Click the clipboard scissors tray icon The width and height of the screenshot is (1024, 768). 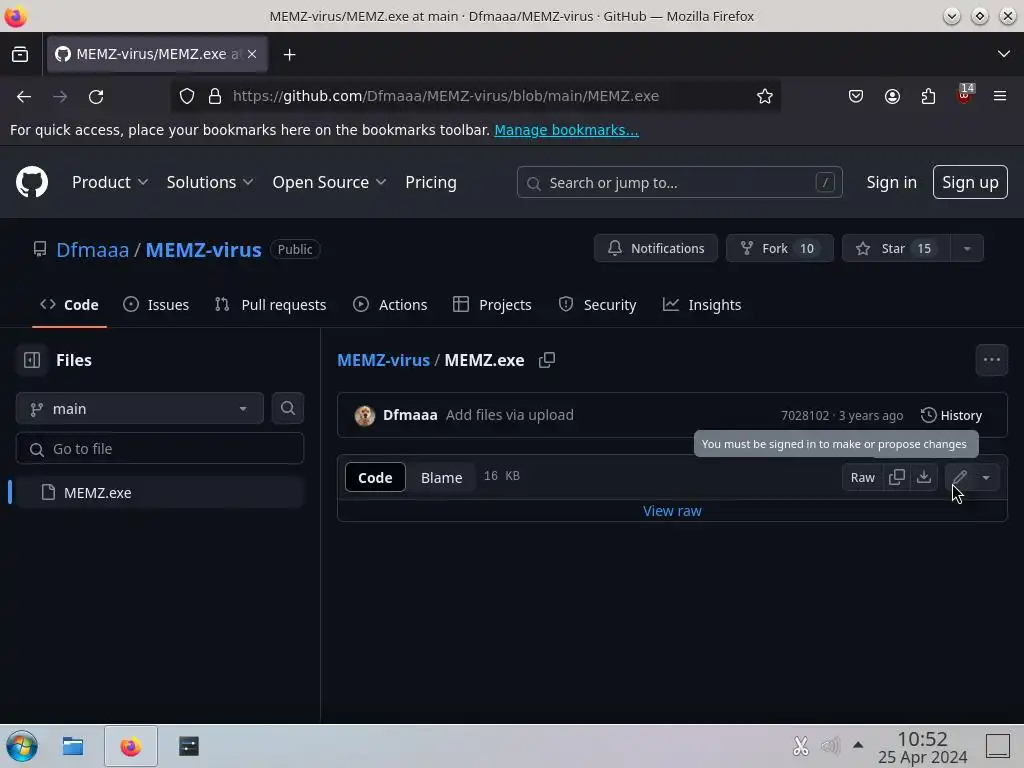pyautogui.click(x=801, y=745)
